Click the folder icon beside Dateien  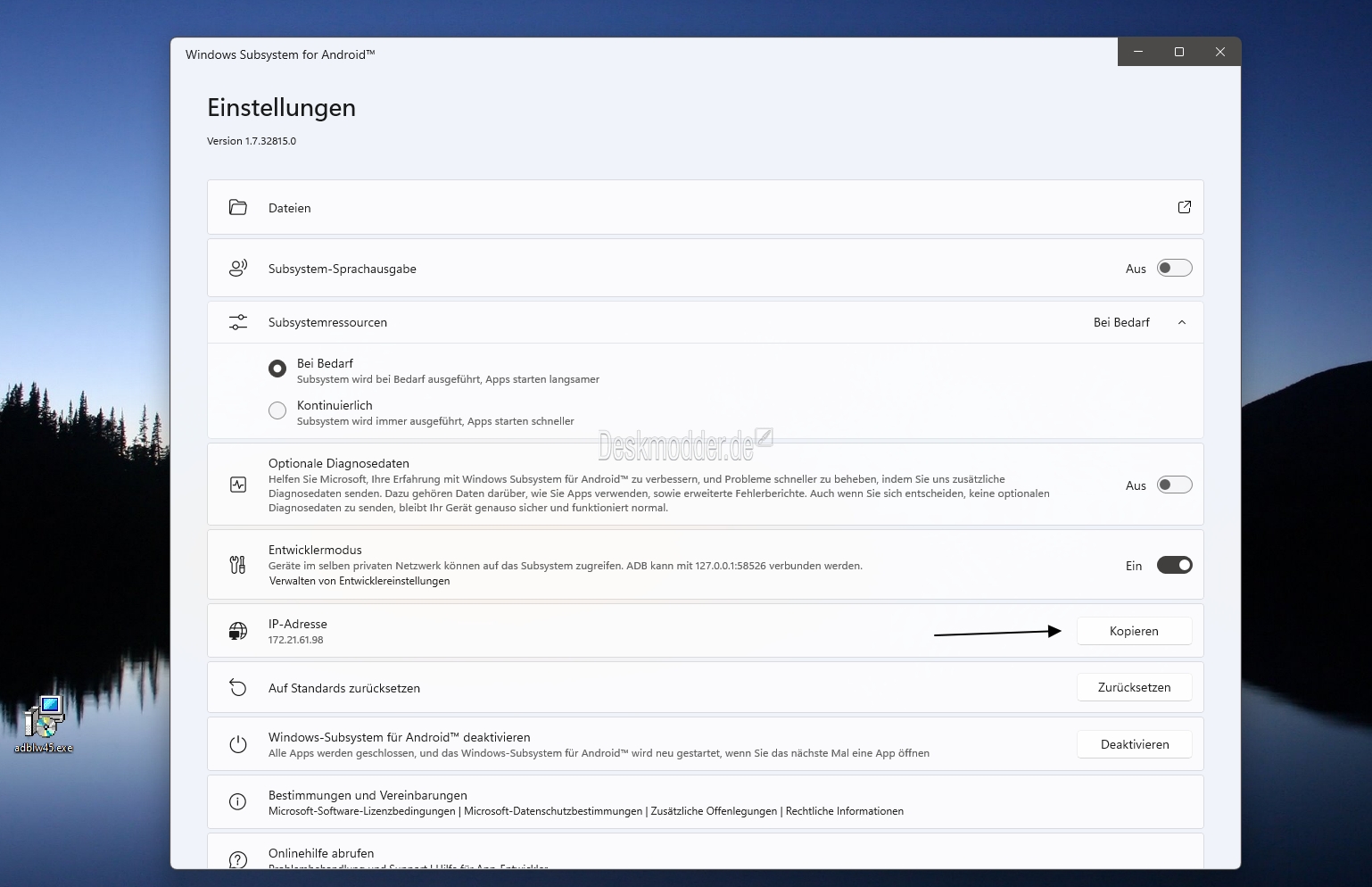pos(238,207)
